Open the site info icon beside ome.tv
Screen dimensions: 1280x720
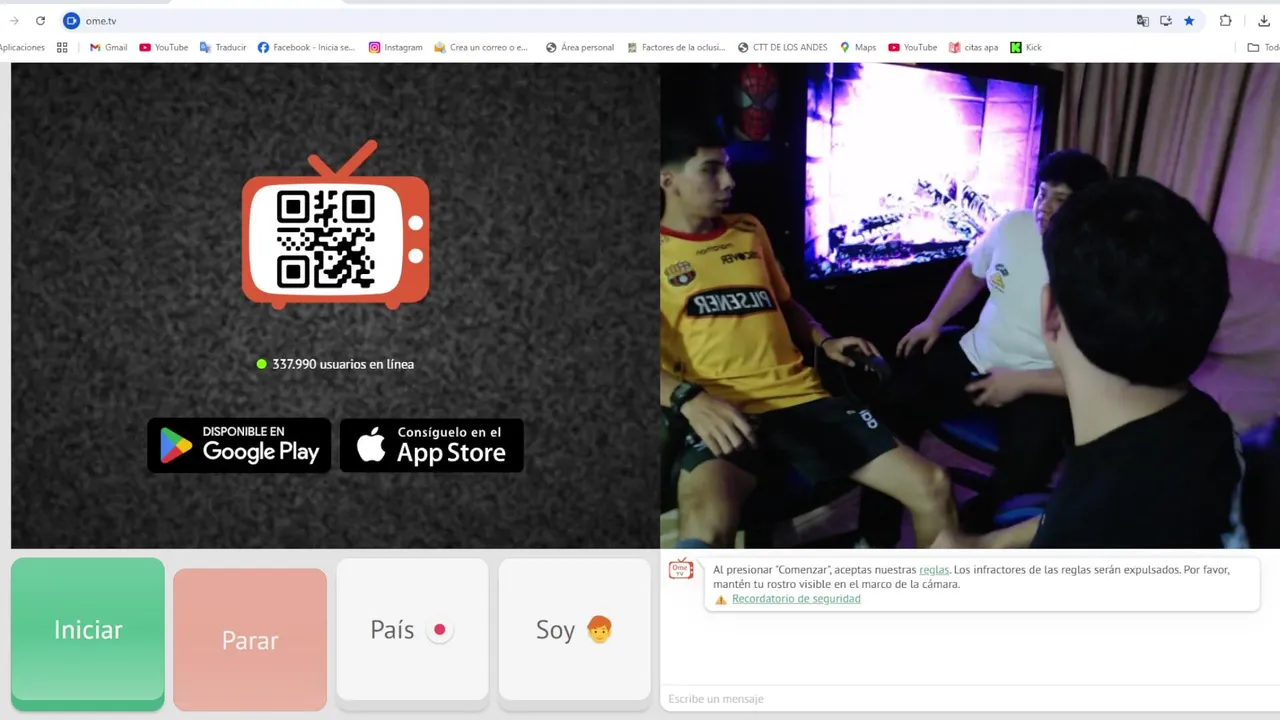pos(71,20)
